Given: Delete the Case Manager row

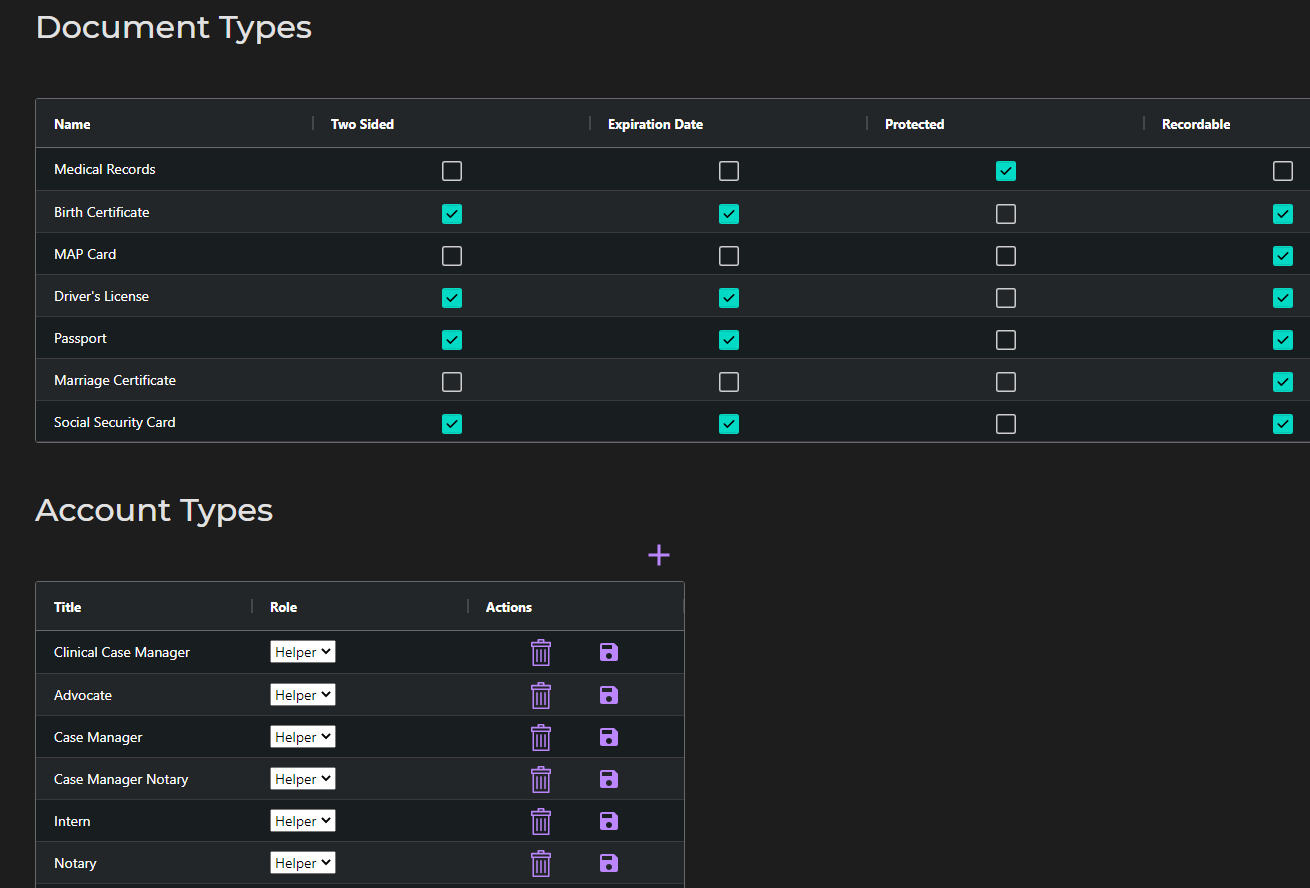Looking at the screenshot, I should [x=541, y=737].
